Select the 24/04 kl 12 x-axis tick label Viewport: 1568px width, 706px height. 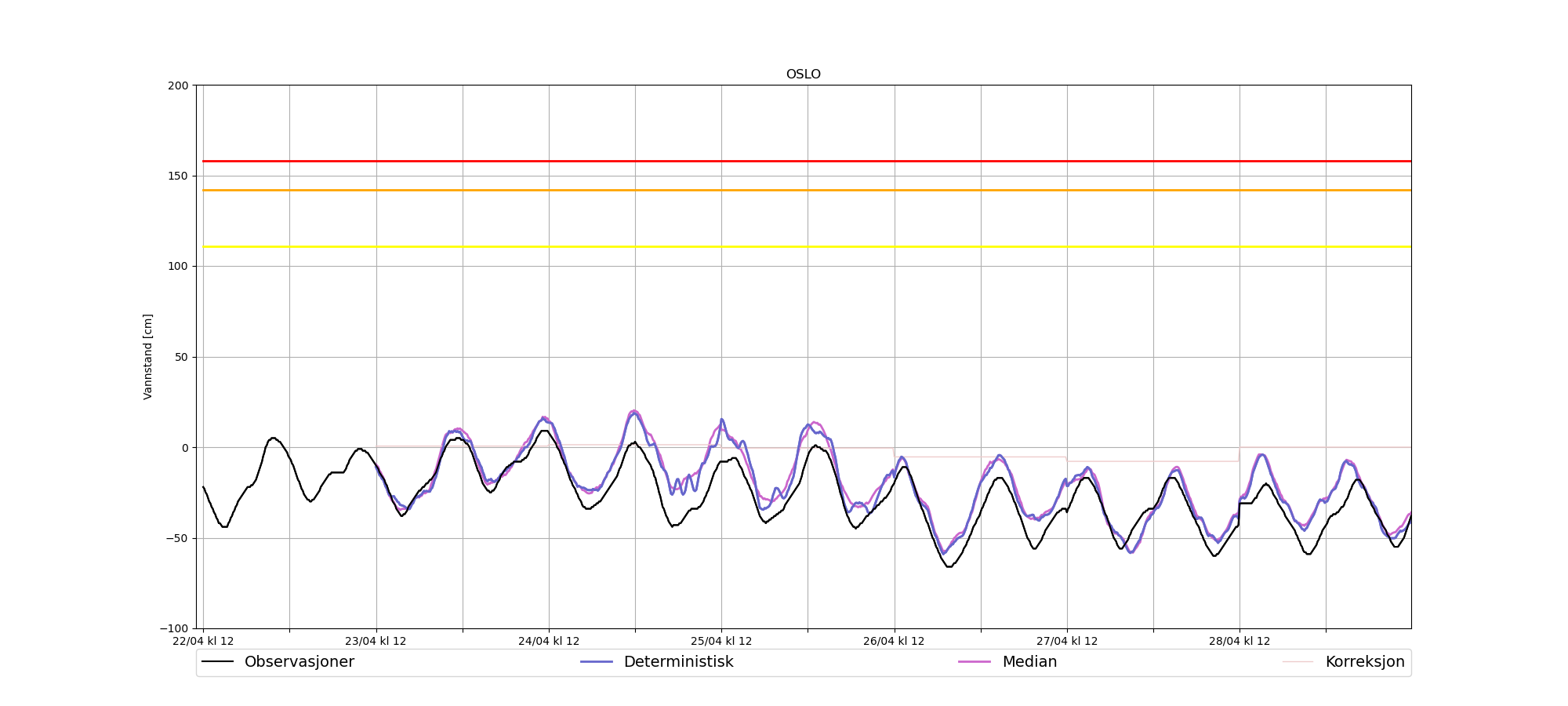(549, 641)
